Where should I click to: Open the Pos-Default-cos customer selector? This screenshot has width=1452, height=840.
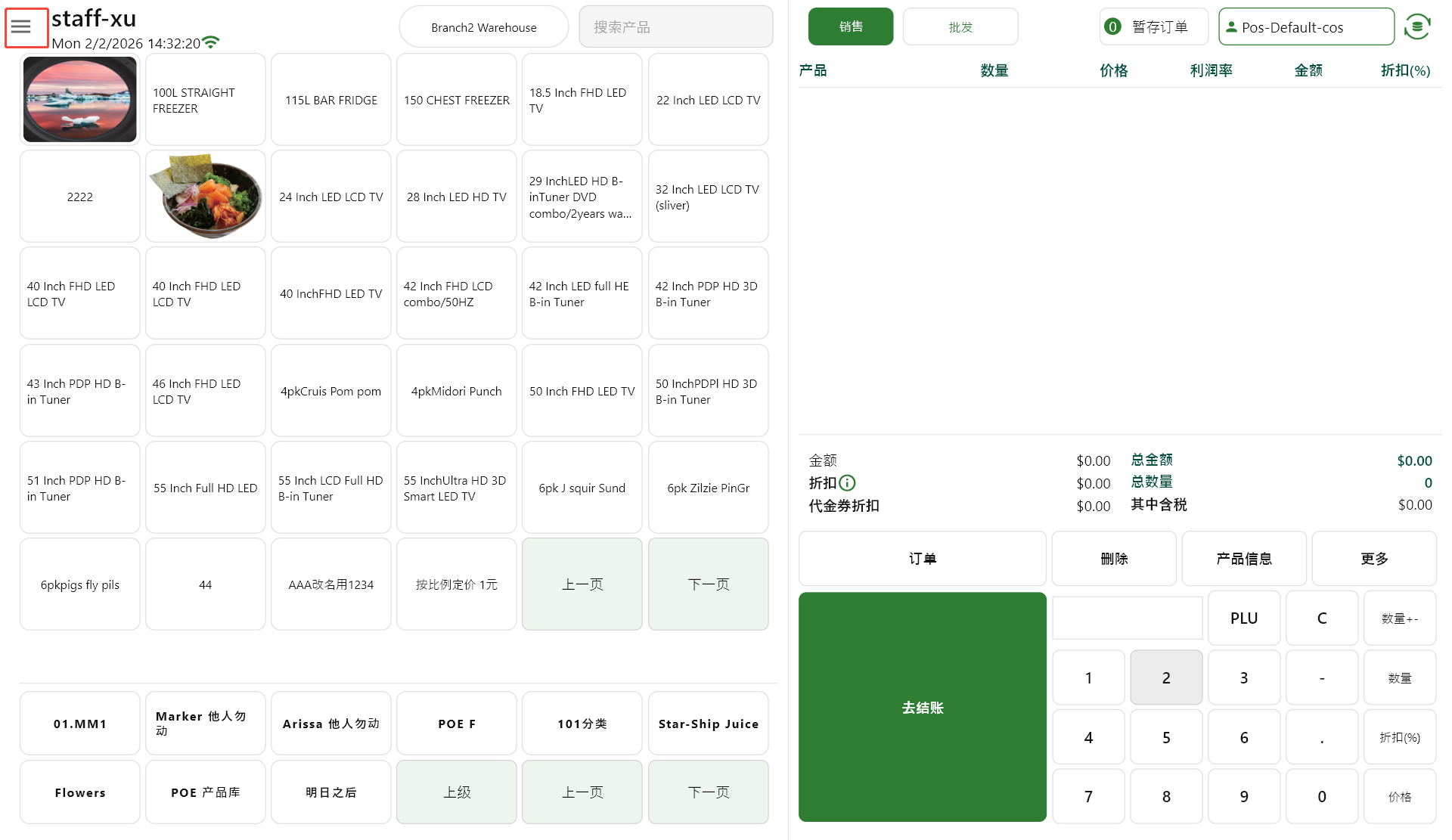[1307, 27]
